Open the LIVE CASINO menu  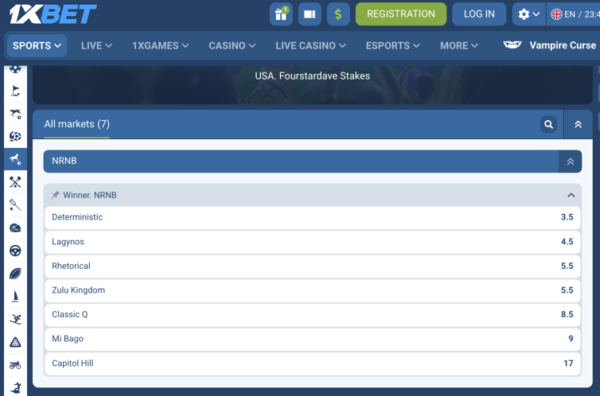(310, 46)
